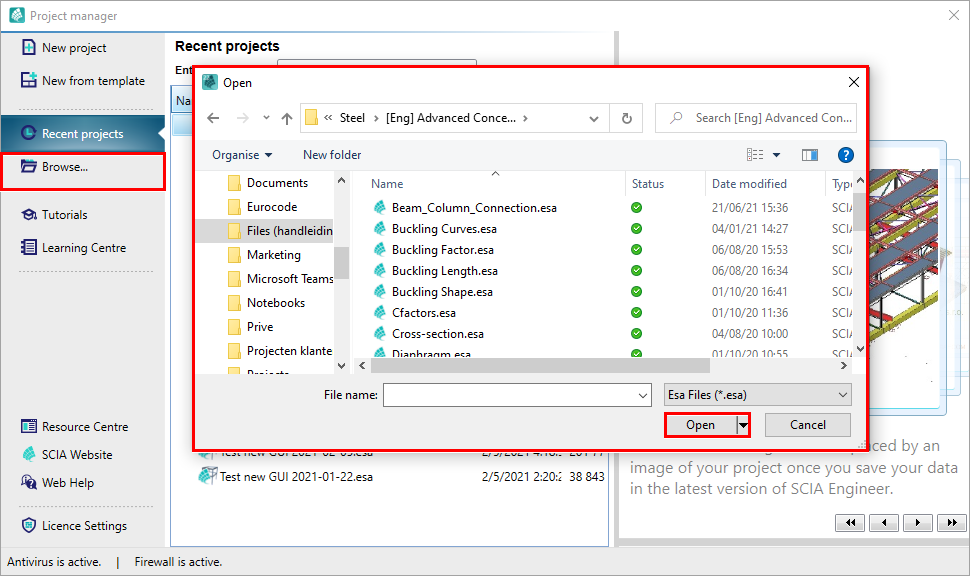Select Recent projects in sidebar
The height and width of the screenshot is (576, 970).
82,134
